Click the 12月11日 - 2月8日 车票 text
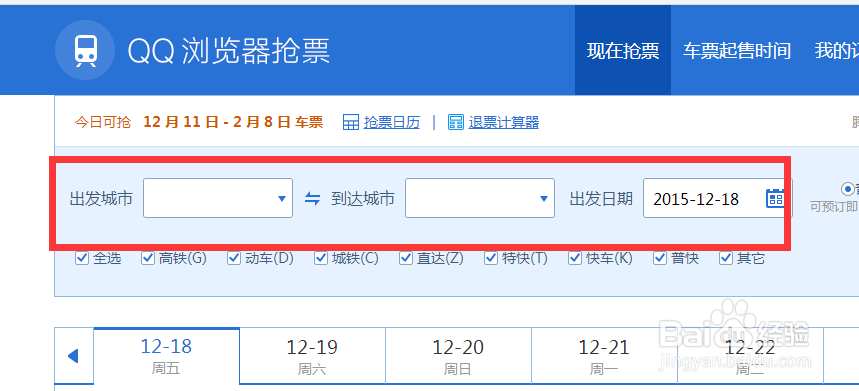The image size is (859, 391). point(233,122)
